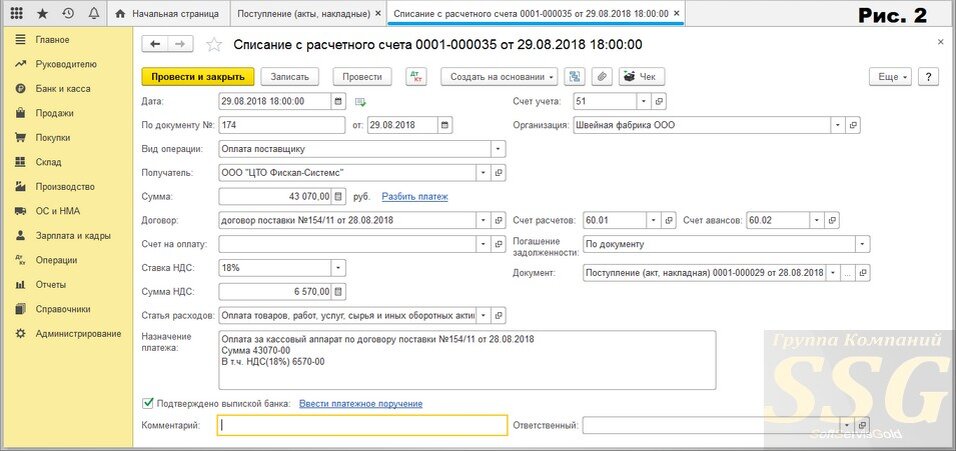Open the Еще menu
The height and width of the screenshot is (451, 956).
click(890, 77)
